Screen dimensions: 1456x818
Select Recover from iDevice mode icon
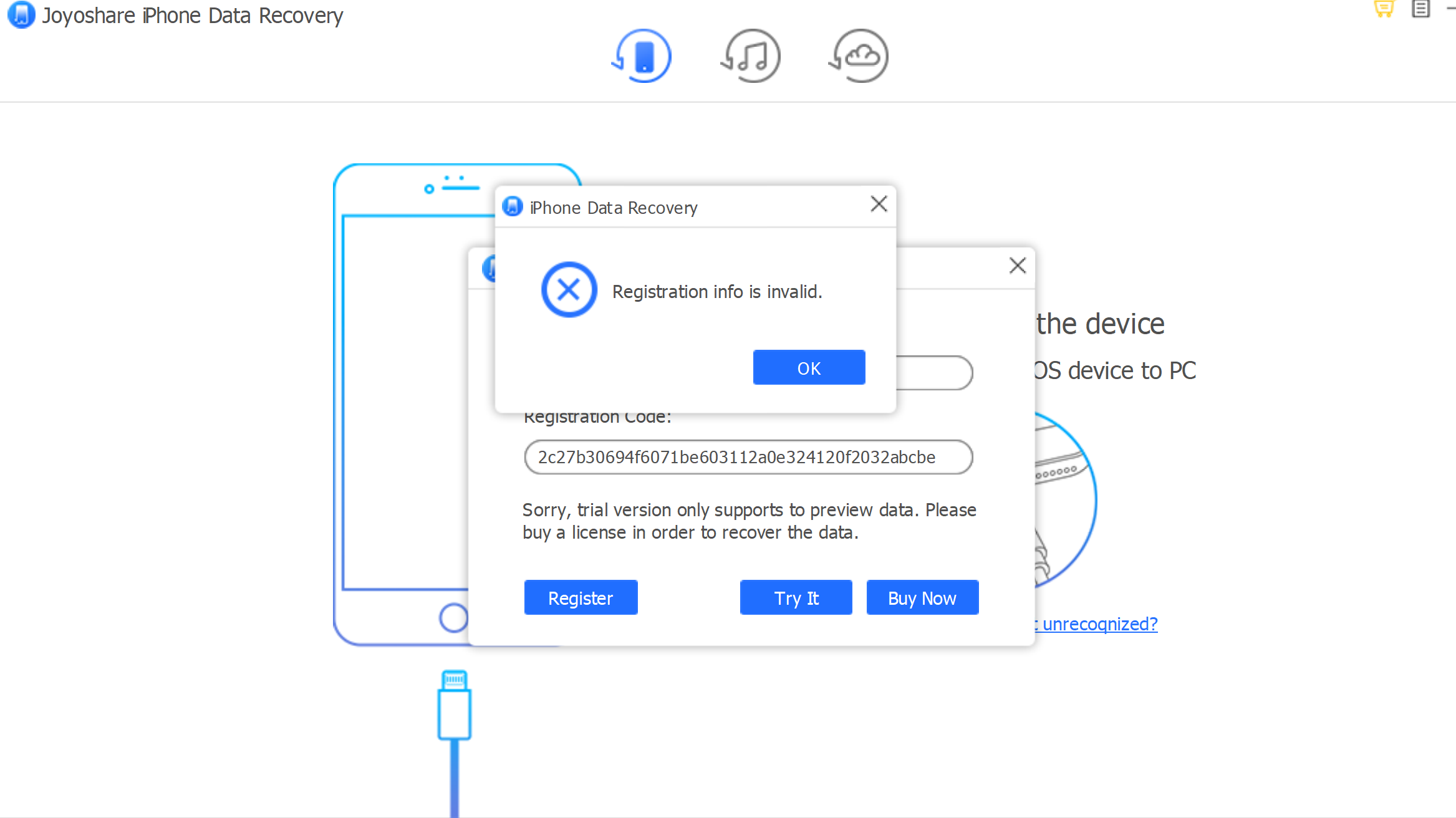(642, 56)
